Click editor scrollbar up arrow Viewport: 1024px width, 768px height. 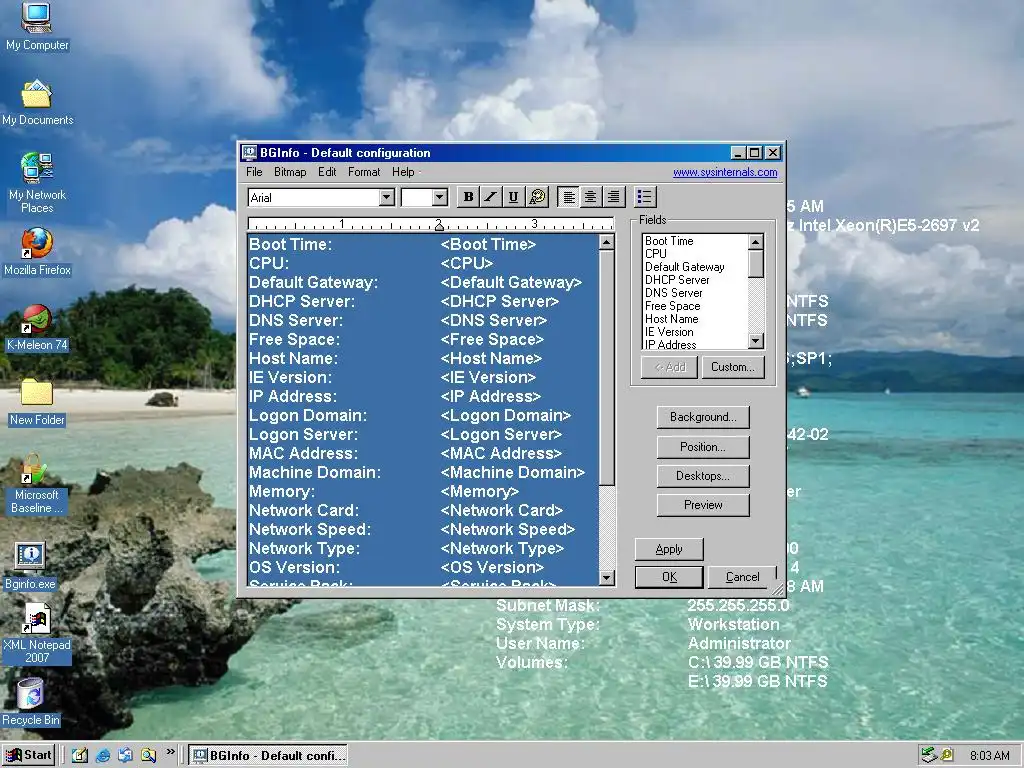(x=607, y=242)
